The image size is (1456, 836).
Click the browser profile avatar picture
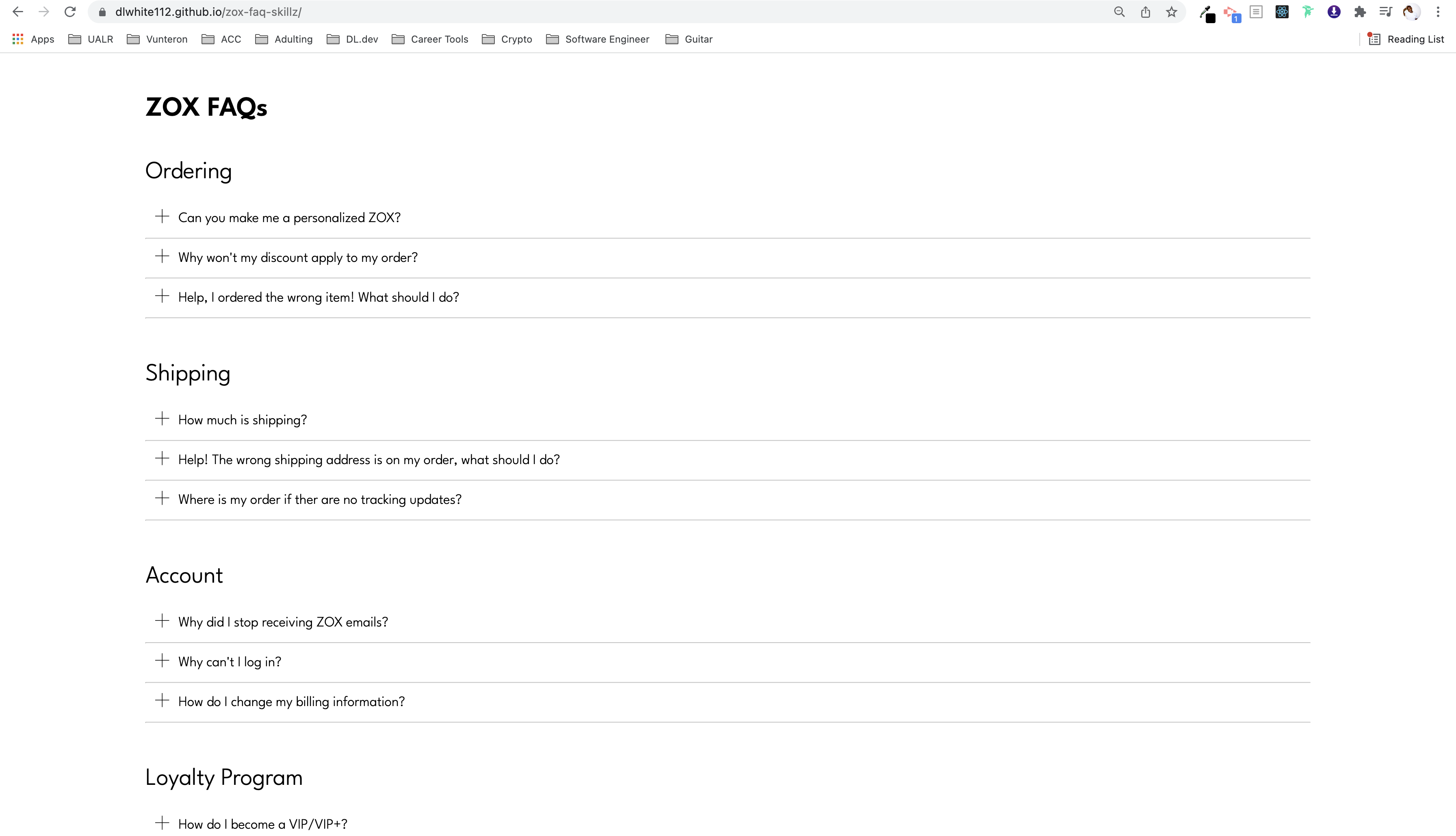coord(1411,11)
